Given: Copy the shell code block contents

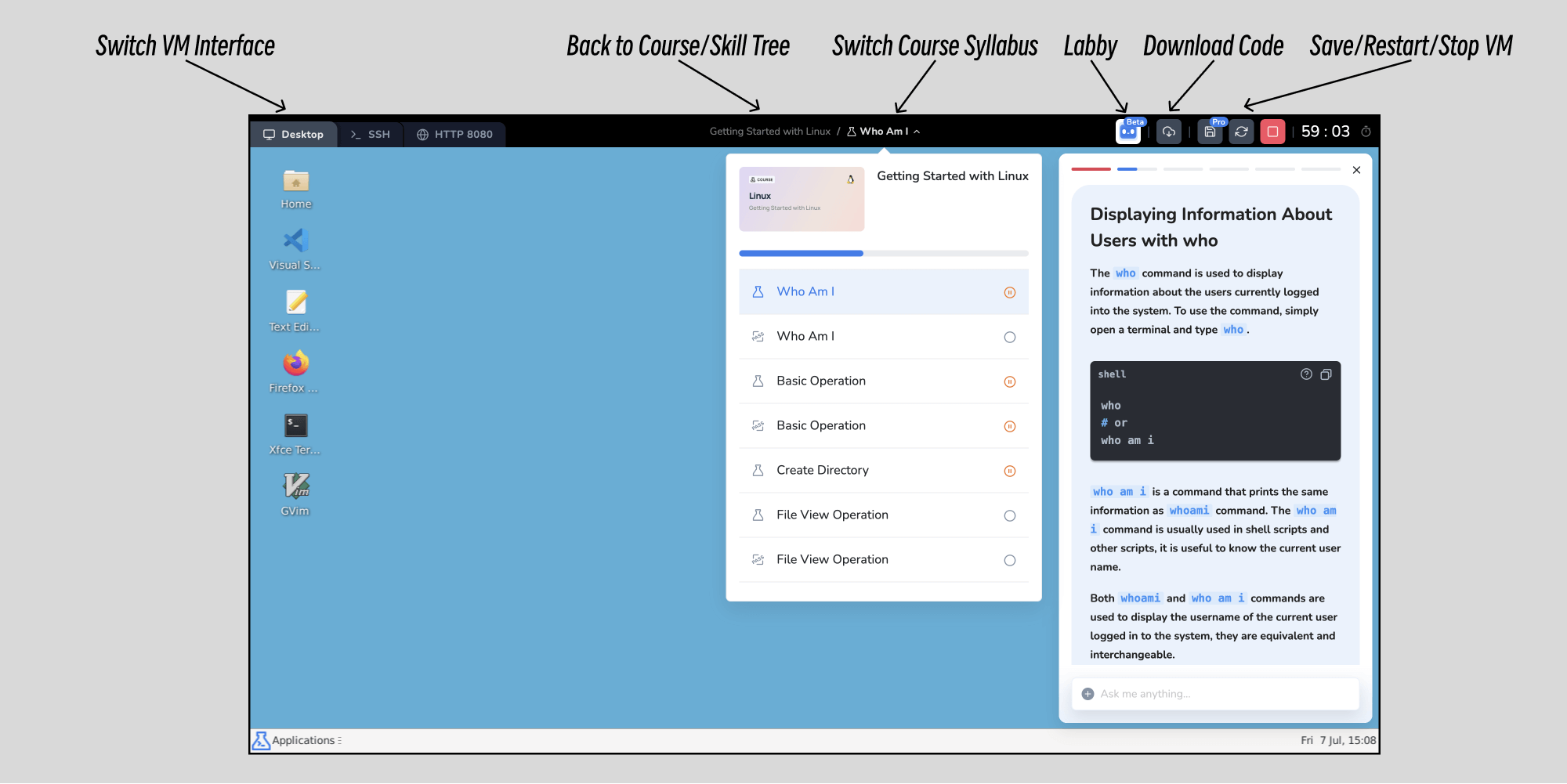Looking at the screenshot, I should point(1326,374).
